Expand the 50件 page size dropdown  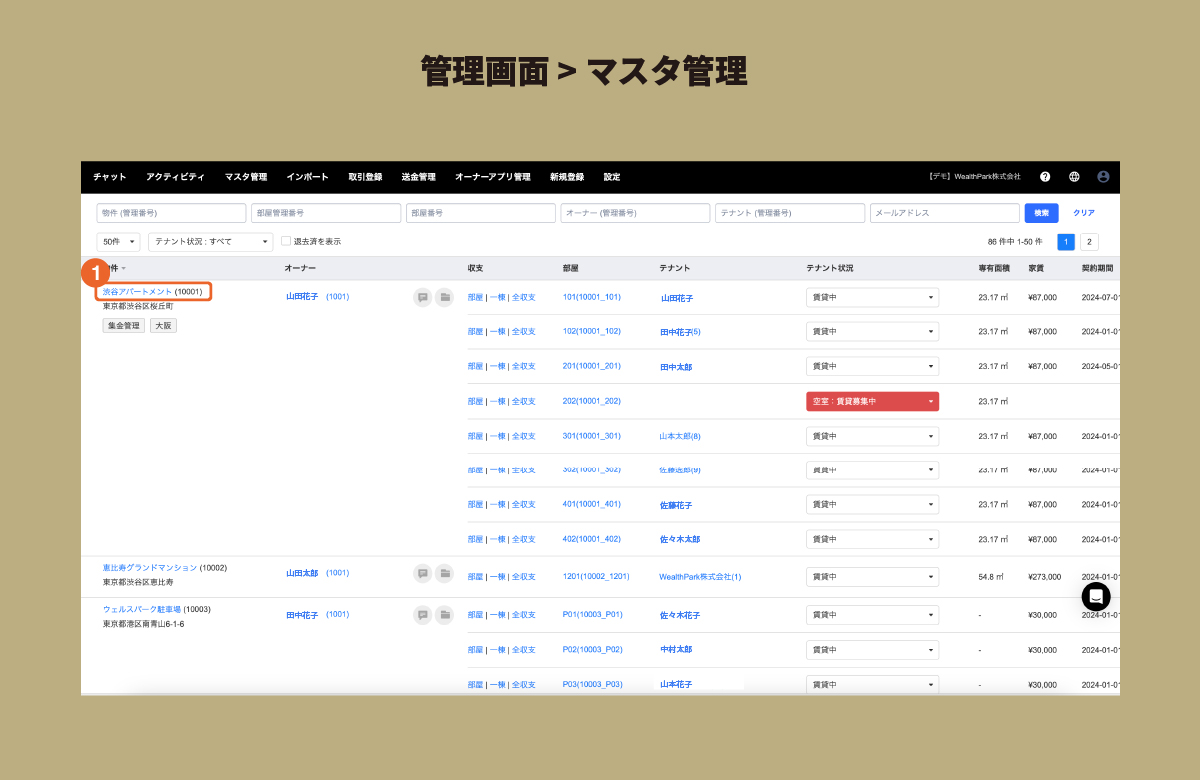point(118,242)
